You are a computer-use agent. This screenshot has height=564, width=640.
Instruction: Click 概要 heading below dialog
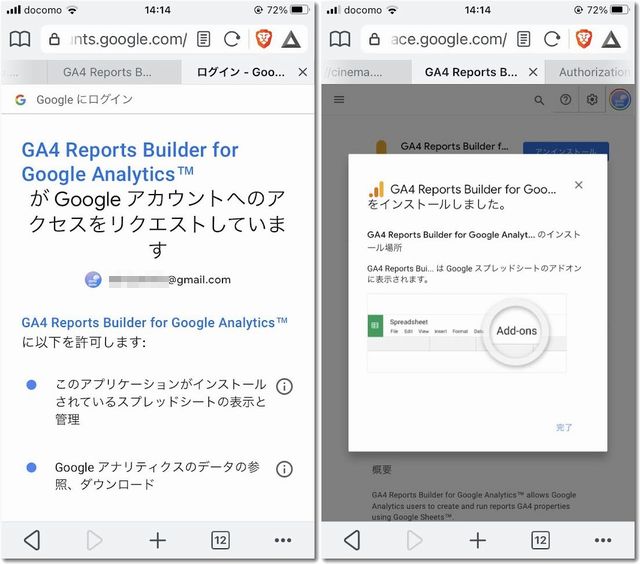click(382, 469)
